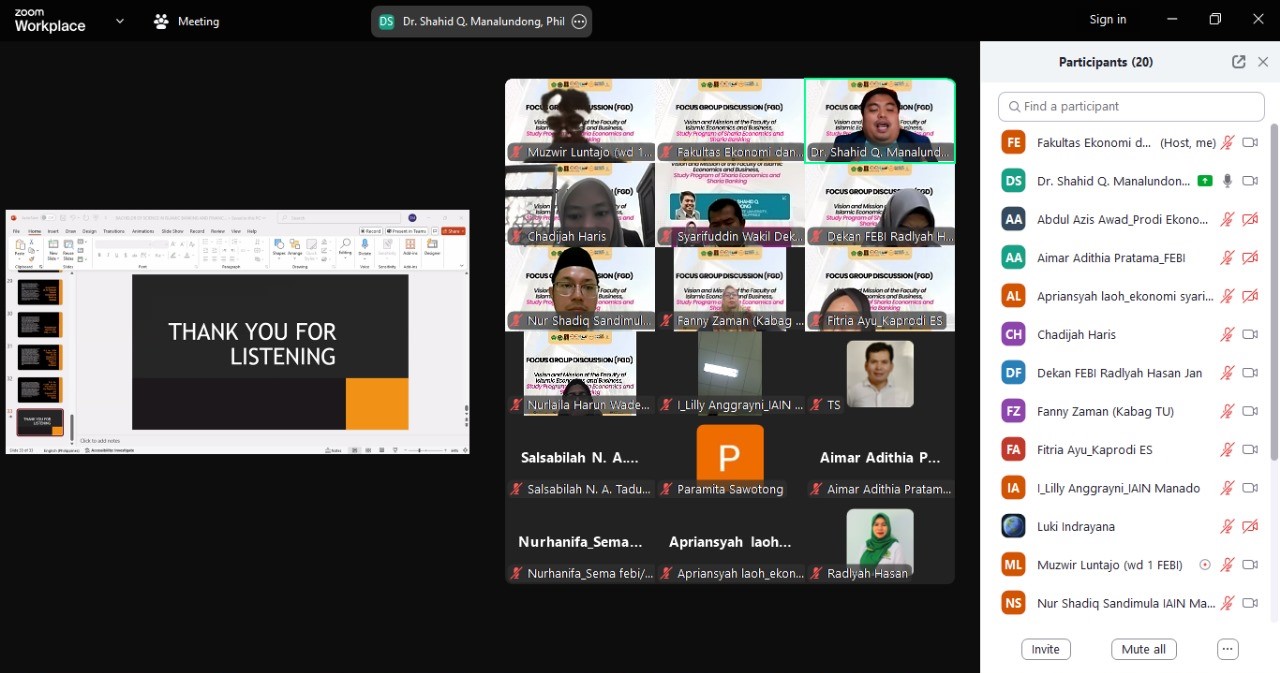Expand the Dr. Shahid Q. Manalundong speaker pill
This screenshot has width=1280, height=673.
pos(482,21)
